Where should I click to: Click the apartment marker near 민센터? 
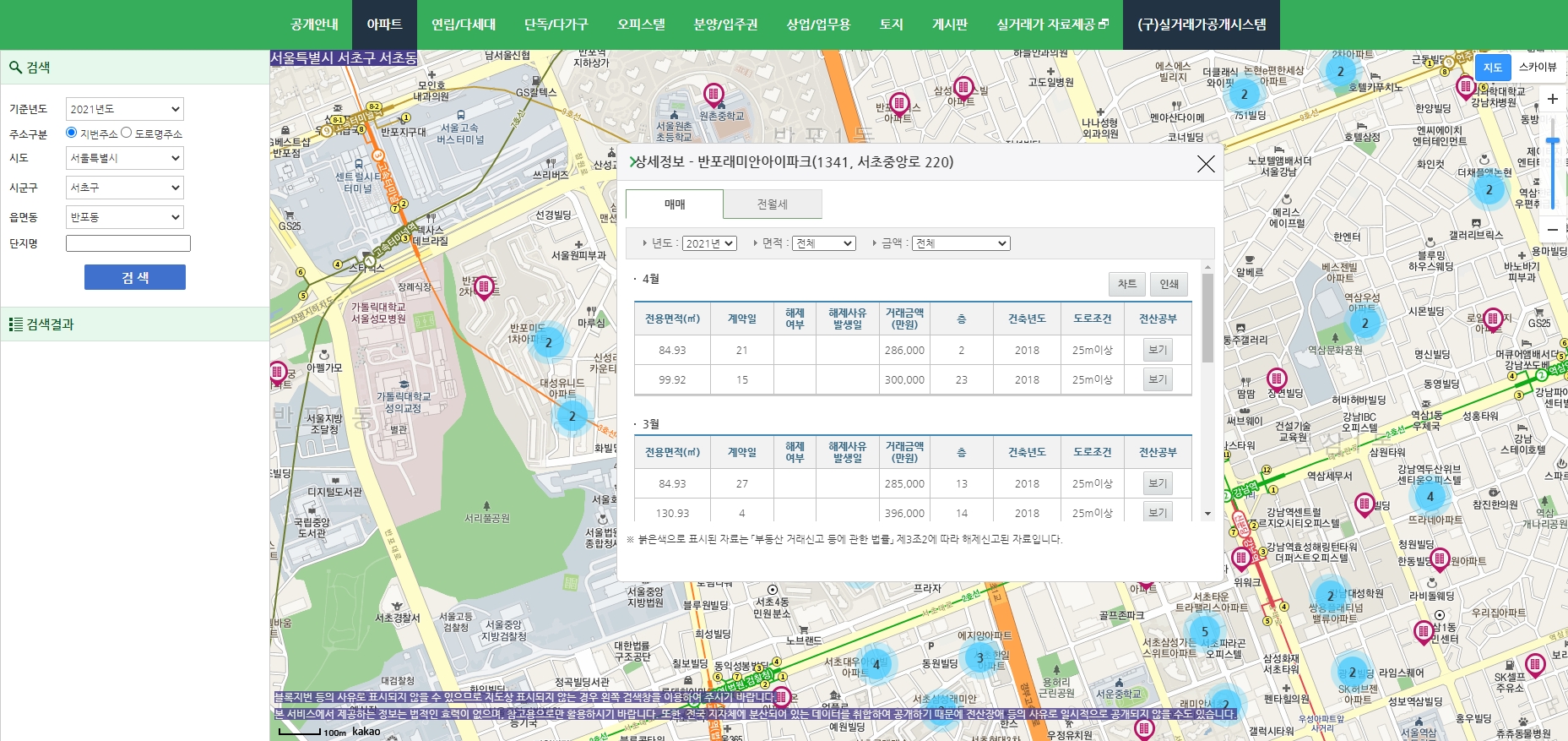1424,632
